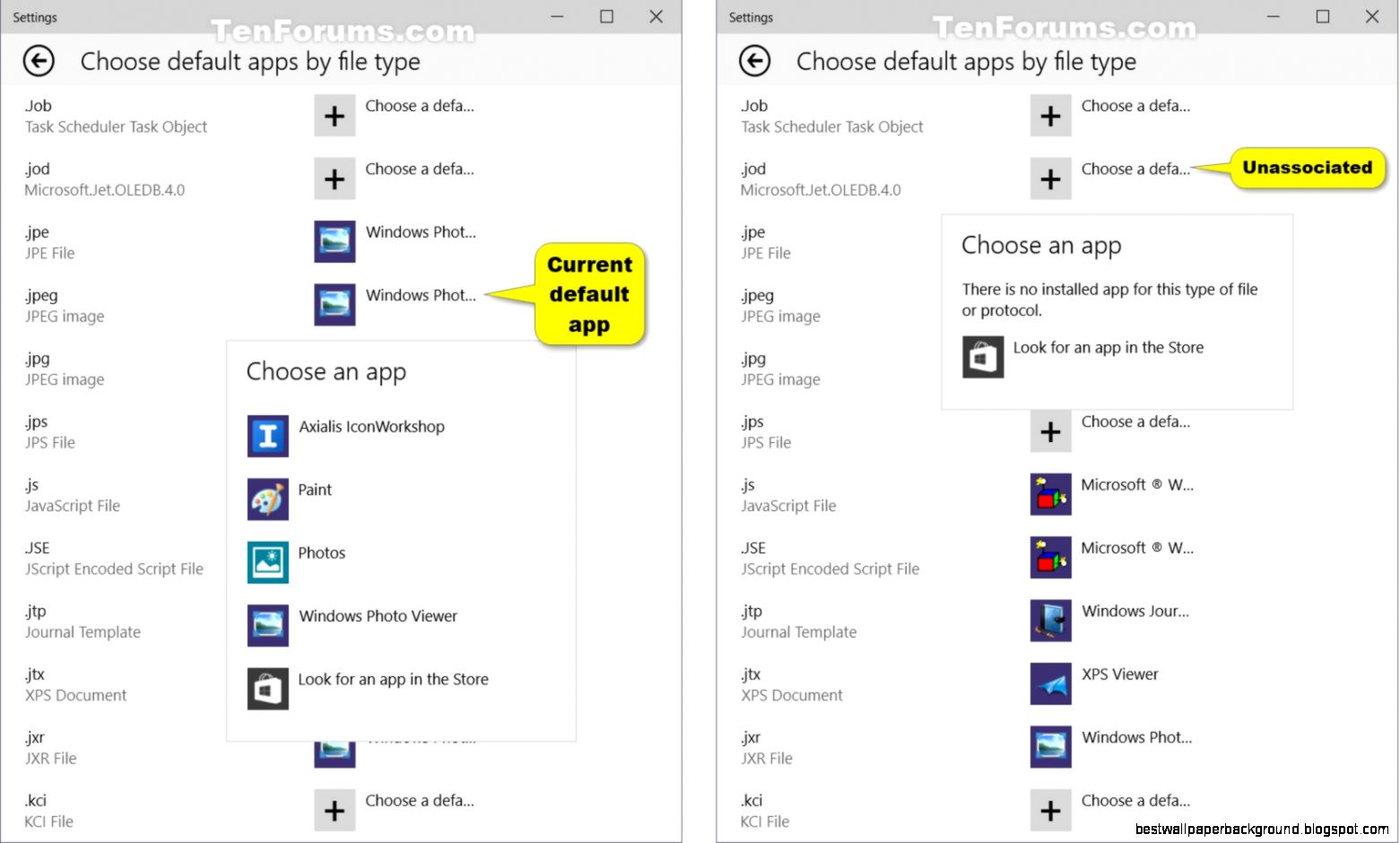
Task: Click plus icon for .kci in right window
Action: (x=1051, y=811)
